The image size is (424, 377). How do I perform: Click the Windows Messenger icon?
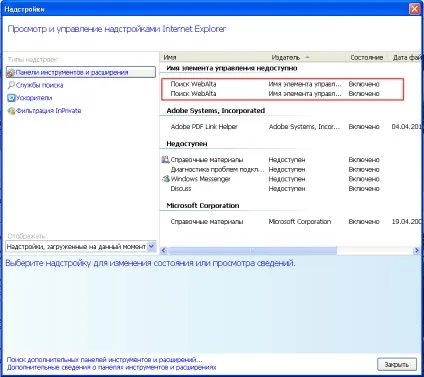coord(166,179)
